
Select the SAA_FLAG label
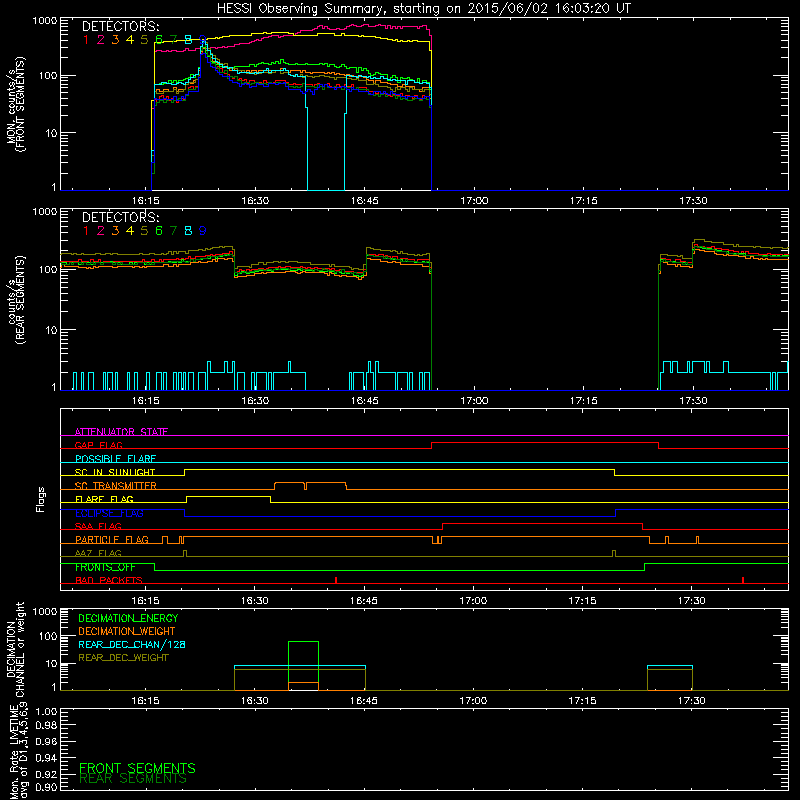point(98,526)
